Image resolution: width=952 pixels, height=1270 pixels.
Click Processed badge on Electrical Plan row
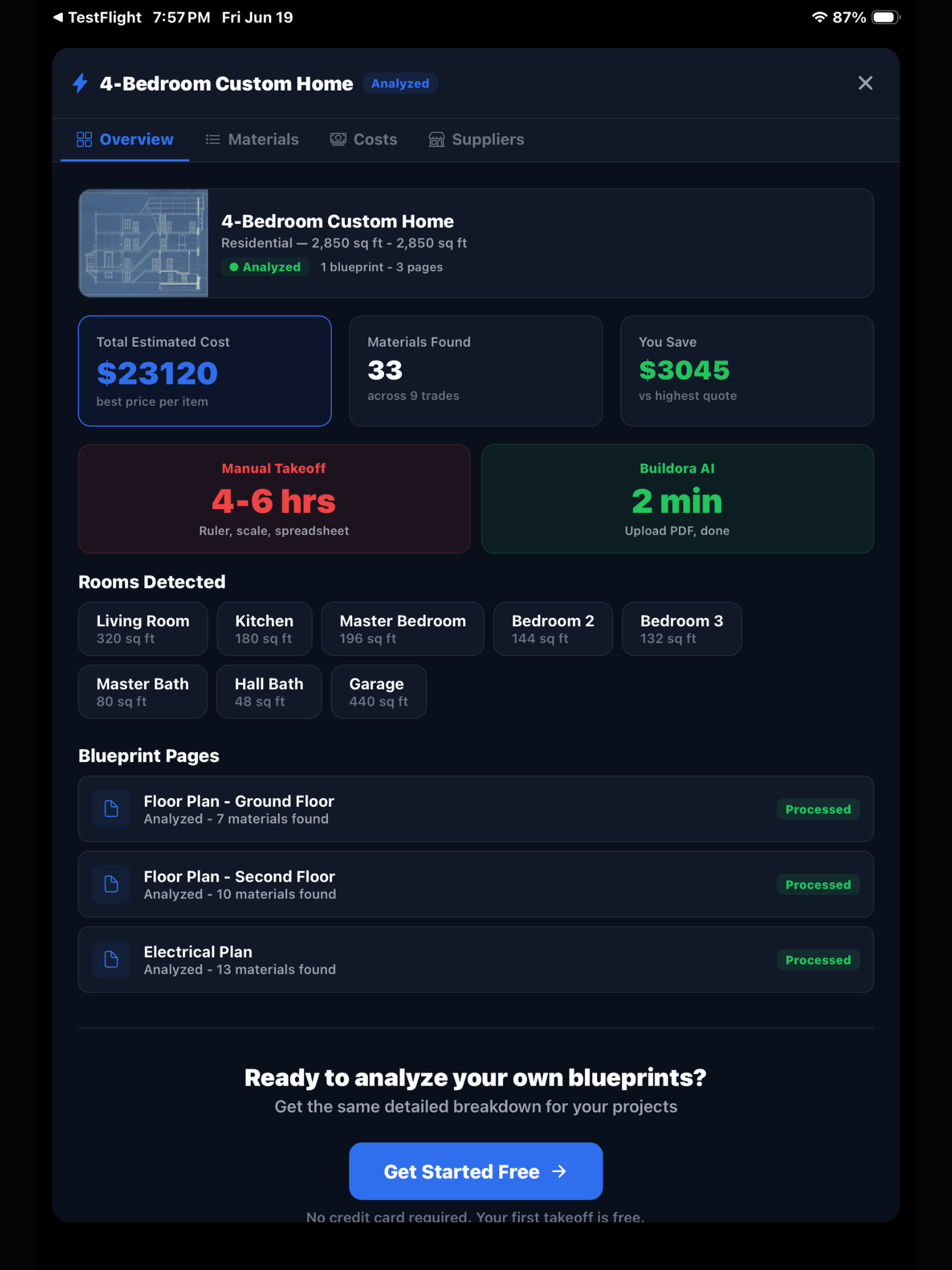818,959
